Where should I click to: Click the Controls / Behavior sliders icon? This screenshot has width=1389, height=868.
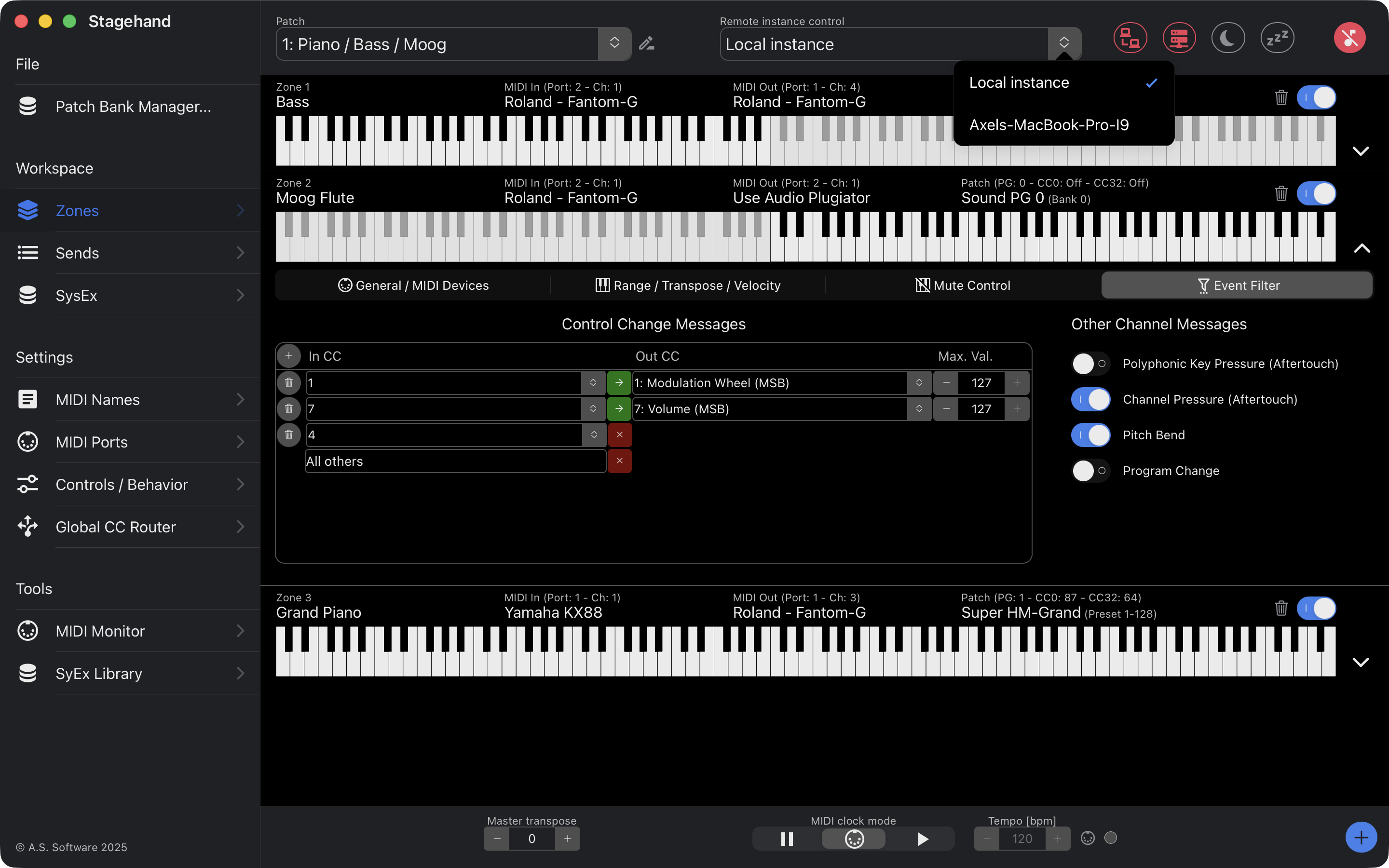(27, 484)
